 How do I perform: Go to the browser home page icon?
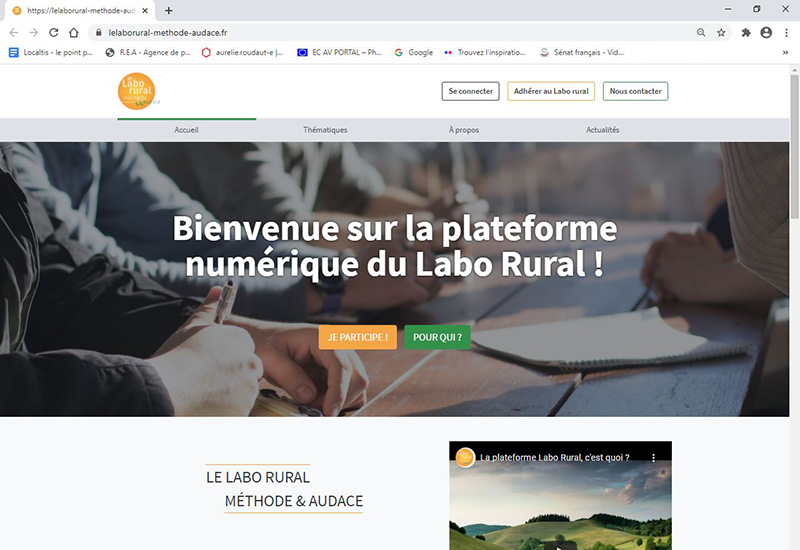(x=74, y=33)
